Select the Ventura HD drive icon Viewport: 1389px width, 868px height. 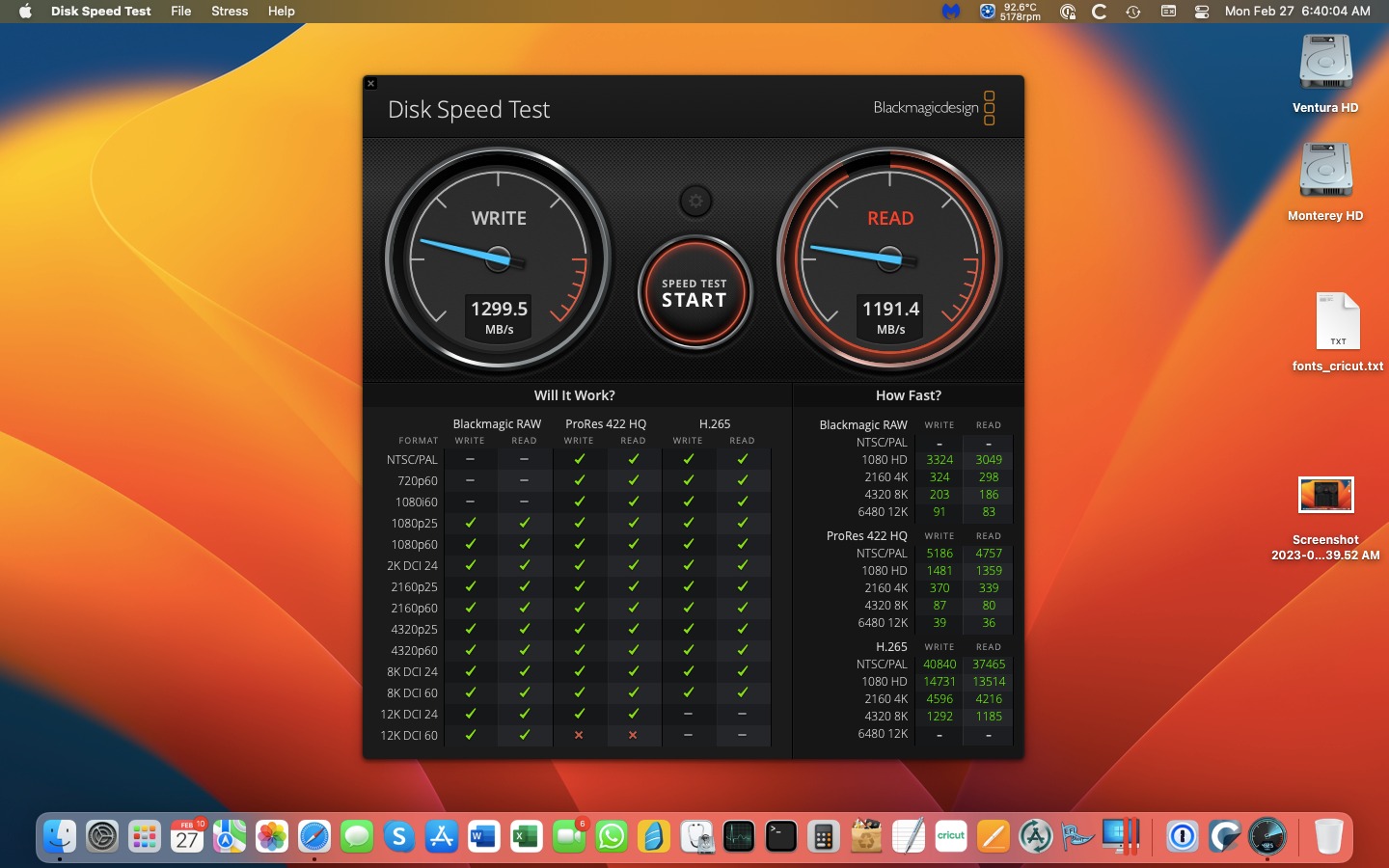click(x=1325, y=62)
